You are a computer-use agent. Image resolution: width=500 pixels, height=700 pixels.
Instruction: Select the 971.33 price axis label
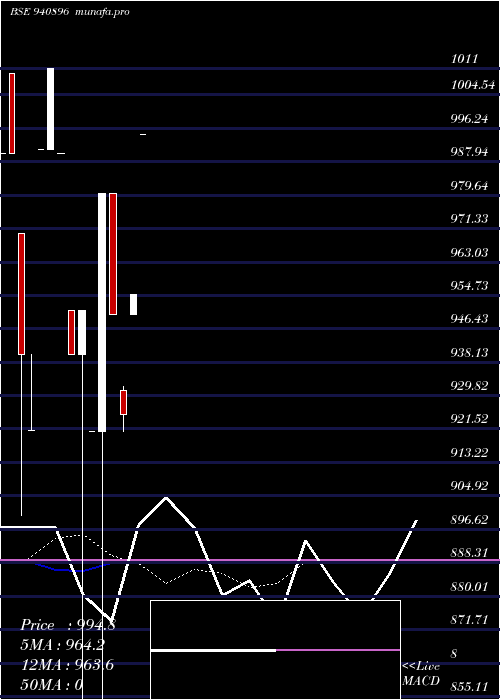point(469,219)
